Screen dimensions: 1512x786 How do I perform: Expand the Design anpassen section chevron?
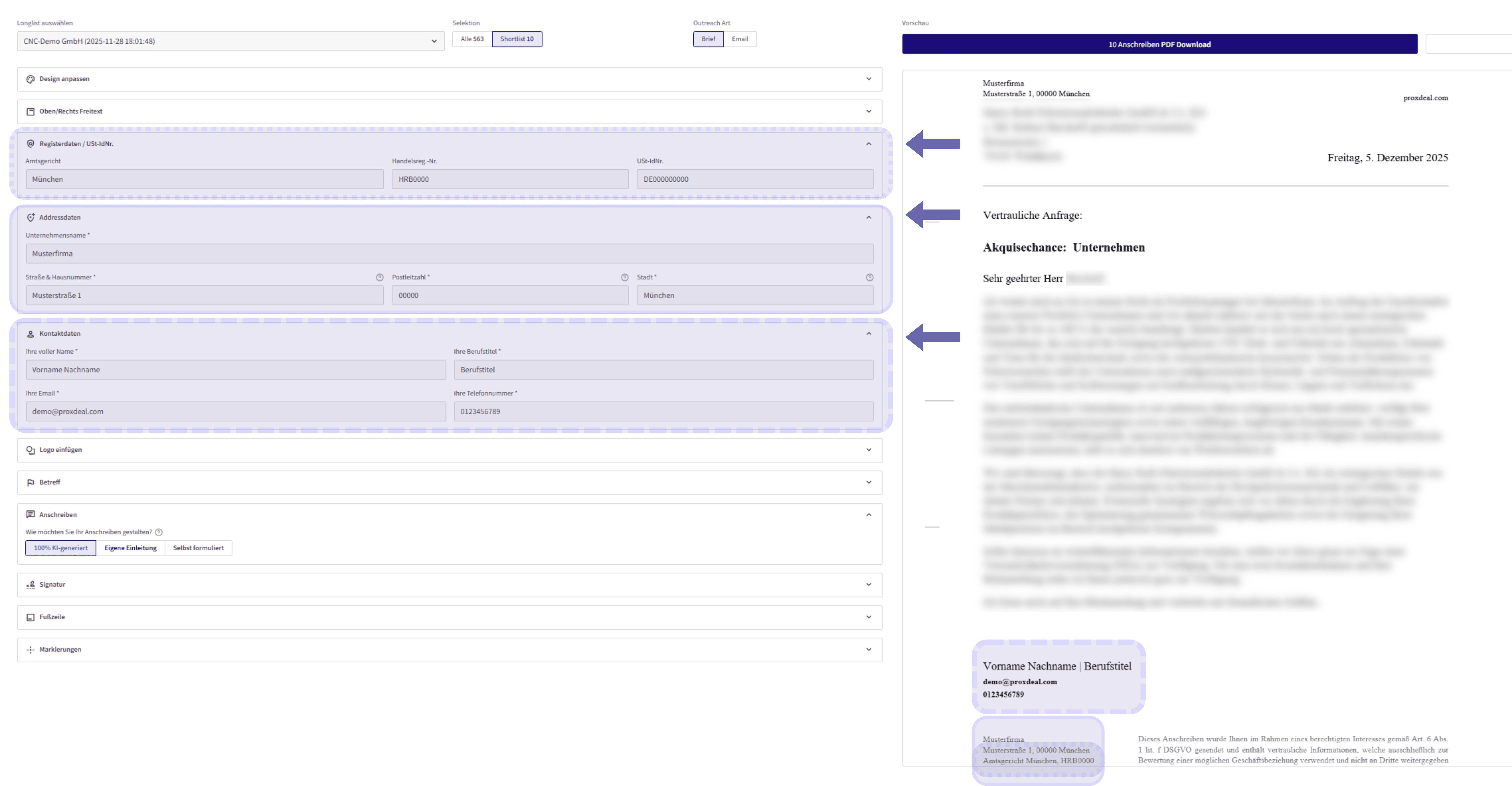pyautogui.click(x=869, y=79)
